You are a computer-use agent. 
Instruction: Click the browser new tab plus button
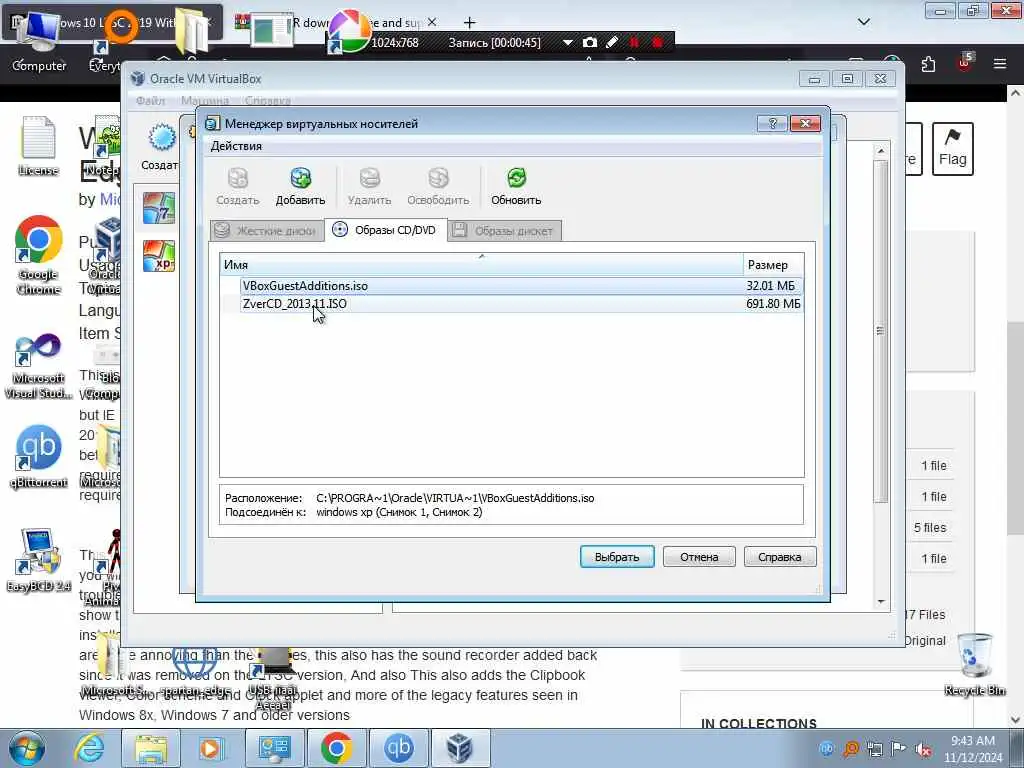tap(470, 23)
